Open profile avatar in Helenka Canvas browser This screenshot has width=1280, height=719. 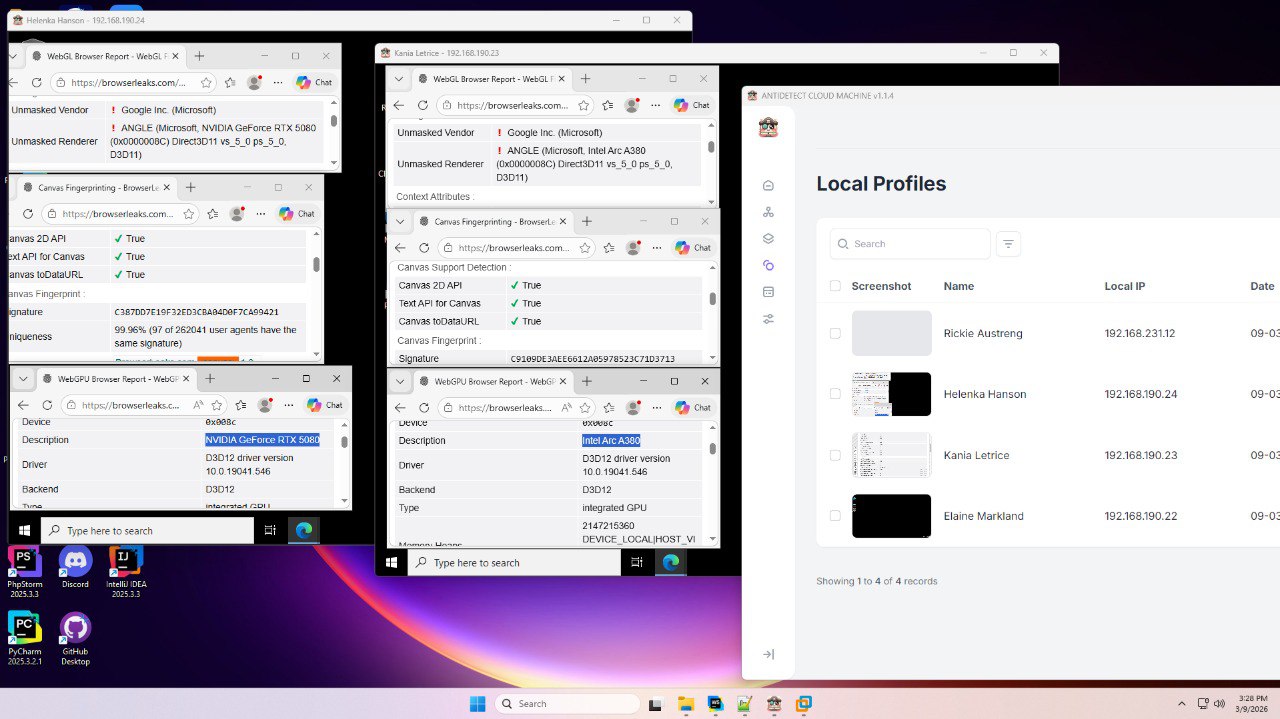[237, 214]
